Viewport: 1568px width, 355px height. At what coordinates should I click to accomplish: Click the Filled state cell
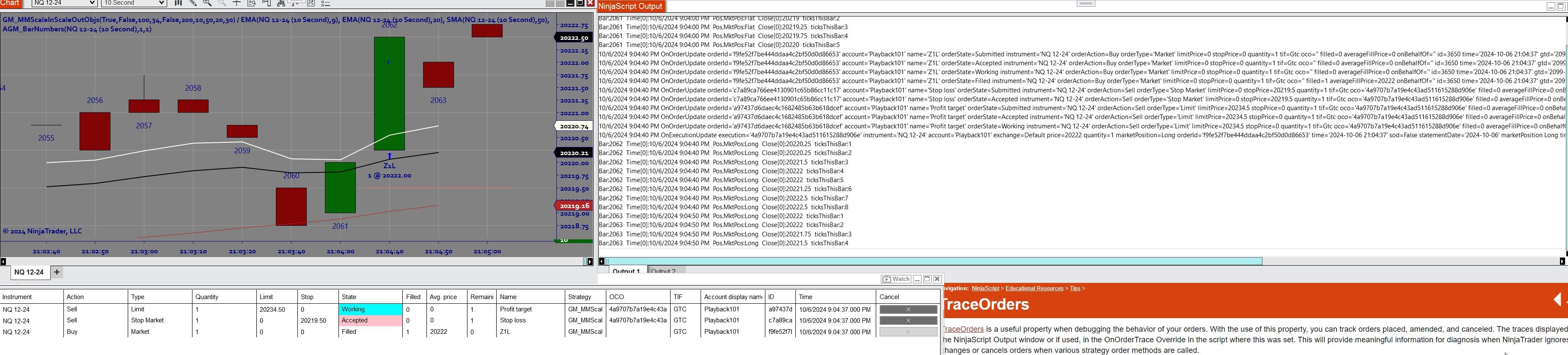tap(370, 332)
